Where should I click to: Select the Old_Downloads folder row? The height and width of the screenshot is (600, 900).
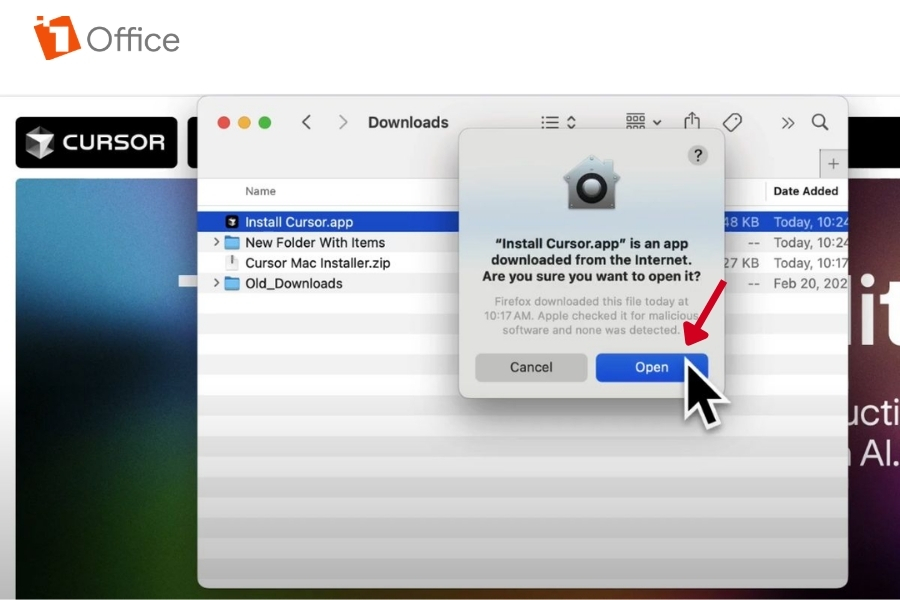(x=522, y=283)
